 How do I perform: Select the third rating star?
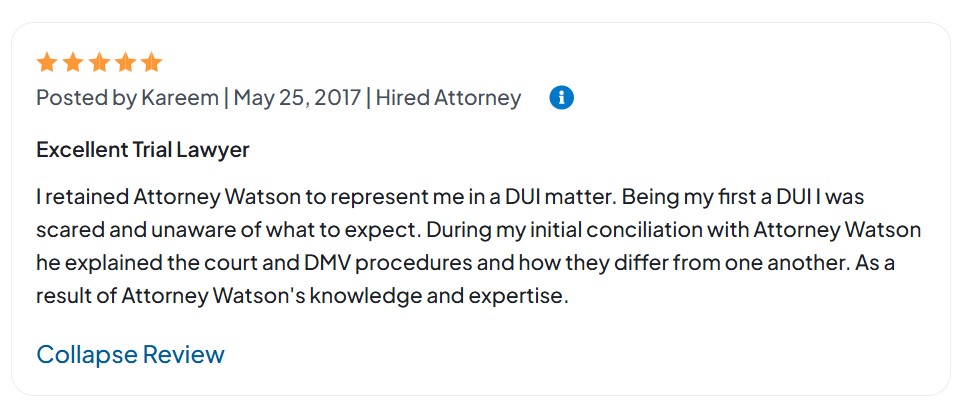pos(98,63)
